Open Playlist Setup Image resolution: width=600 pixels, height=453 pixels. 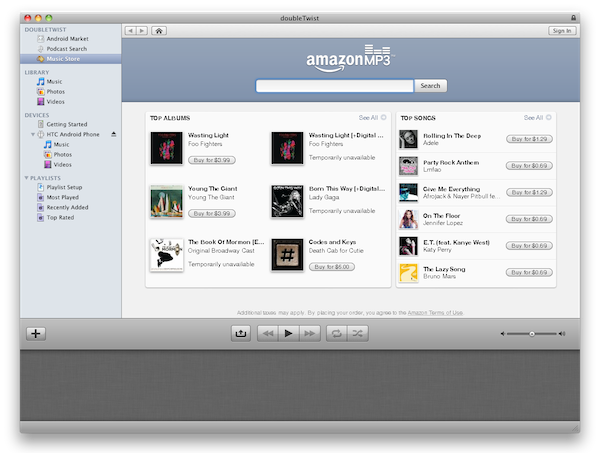click(60, 187)
